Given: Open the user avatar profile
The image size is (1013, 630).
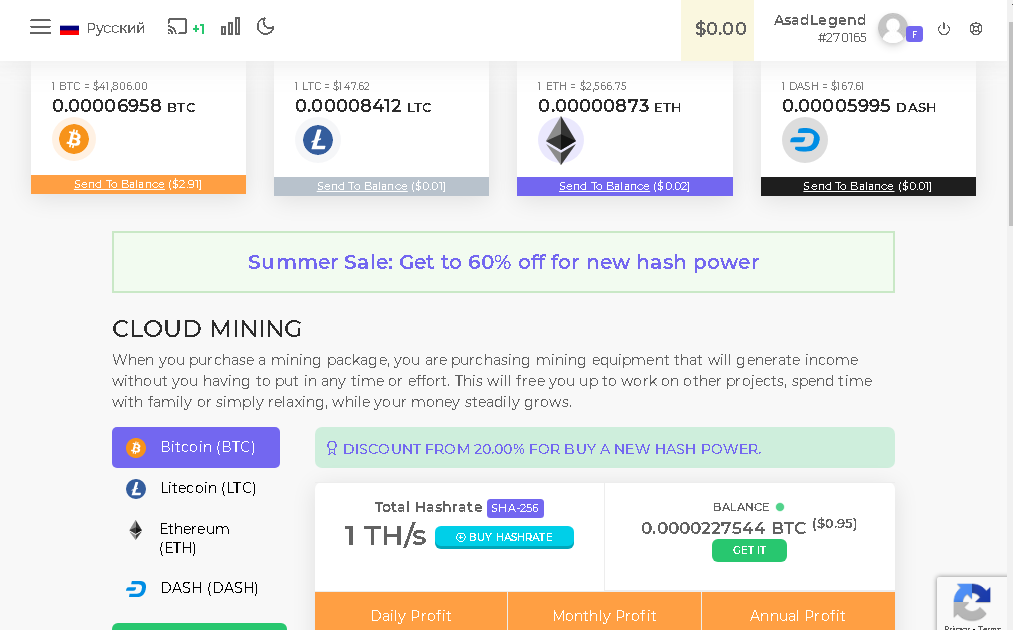Looking at the screenshot, I should 893,28.
